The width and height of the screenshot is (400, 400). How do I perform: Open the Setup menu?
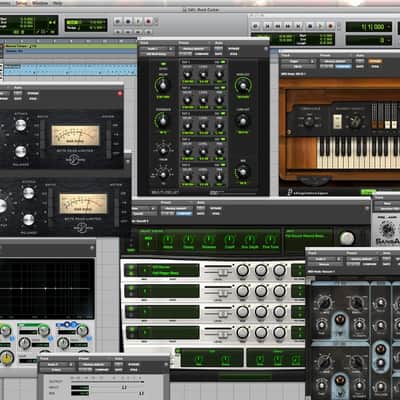pos(22,4)
